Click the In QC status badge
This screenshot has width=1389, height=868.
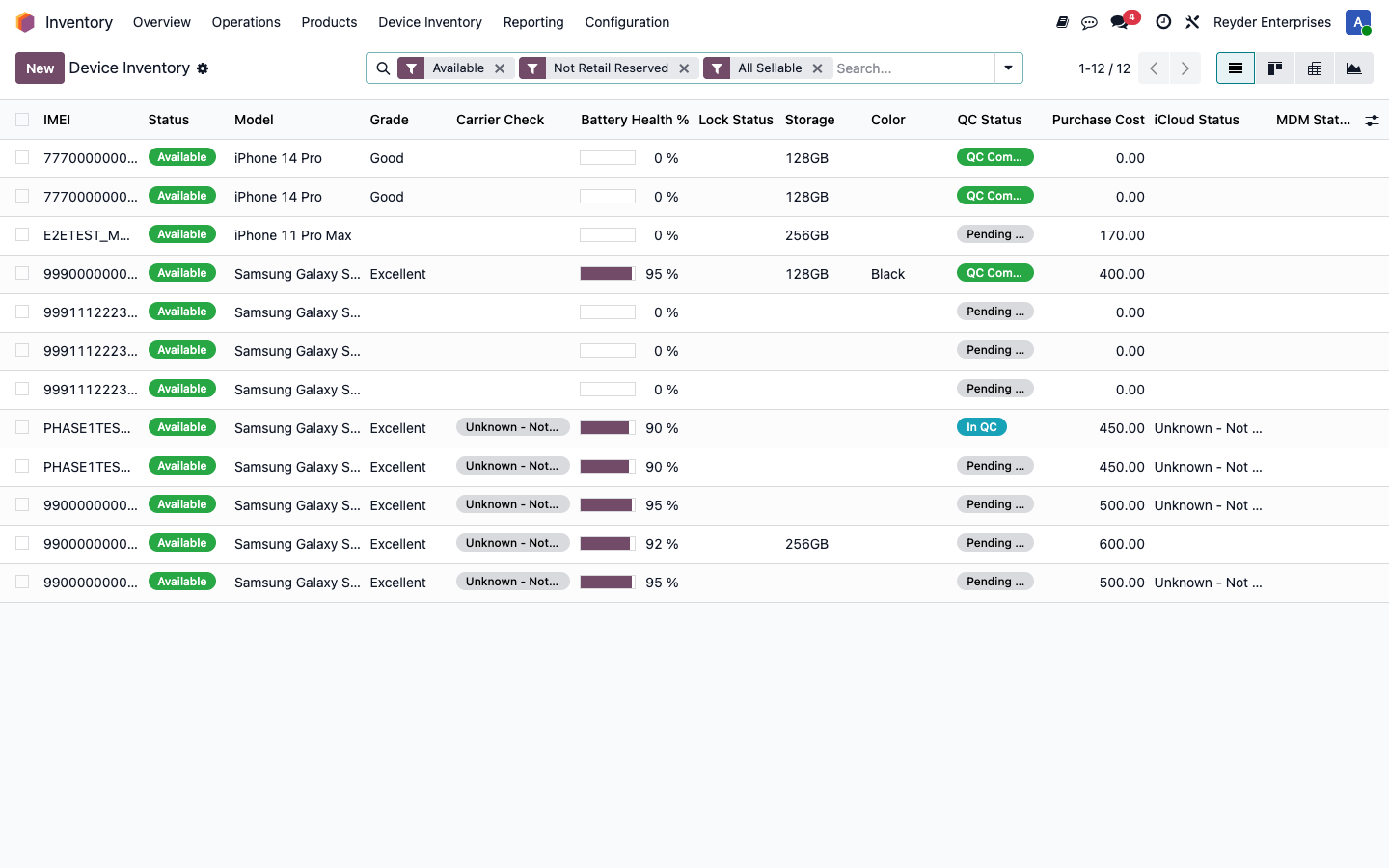point(982,427)
